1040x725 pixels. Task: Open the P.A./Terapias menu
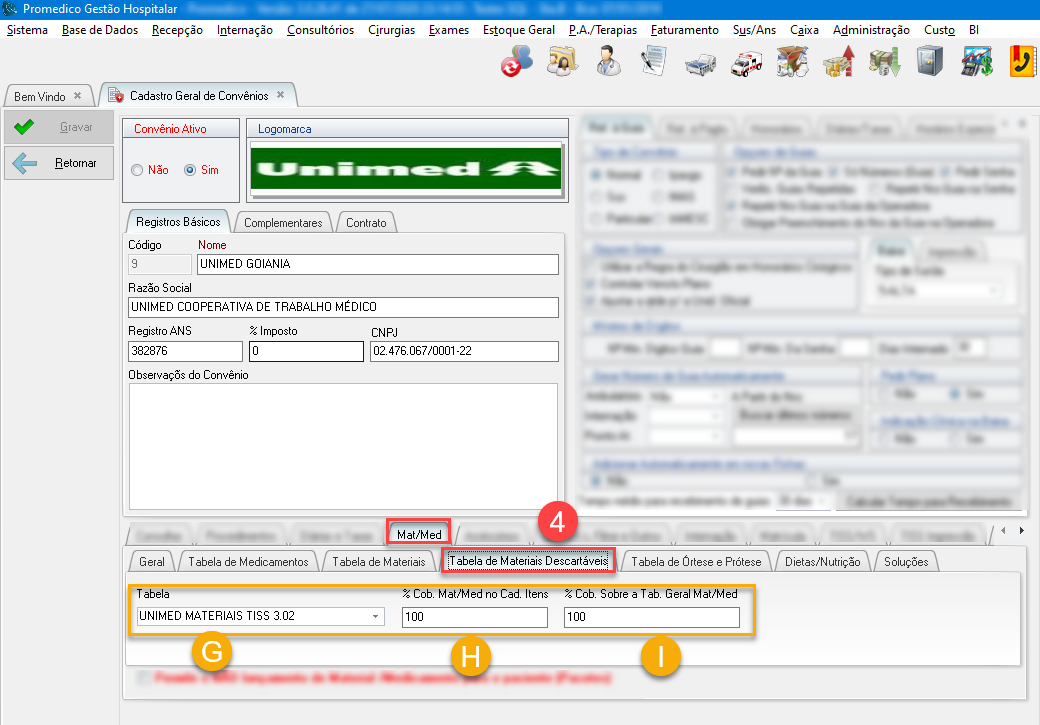[602, 30]
